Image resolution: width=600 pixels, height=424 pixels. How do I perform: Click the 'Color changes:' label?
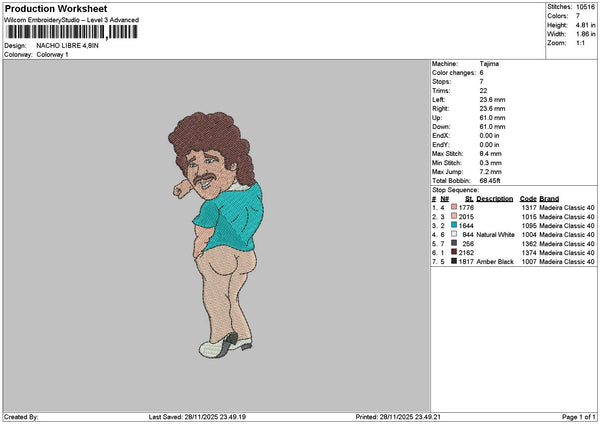coord(454,73)
